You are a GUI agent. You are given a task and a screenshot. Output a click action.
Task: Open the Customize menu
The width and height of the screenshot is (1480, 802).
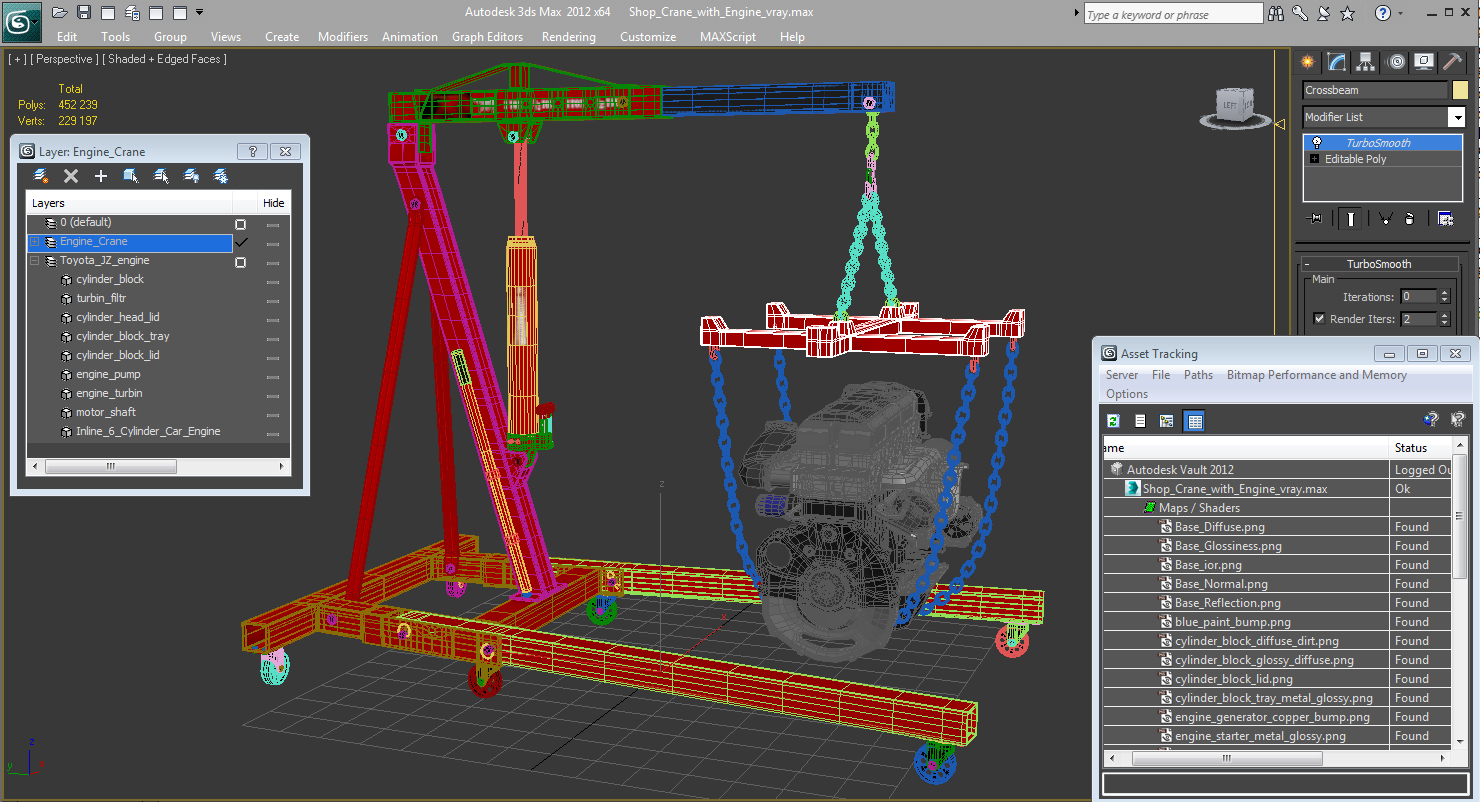(648, 37)
